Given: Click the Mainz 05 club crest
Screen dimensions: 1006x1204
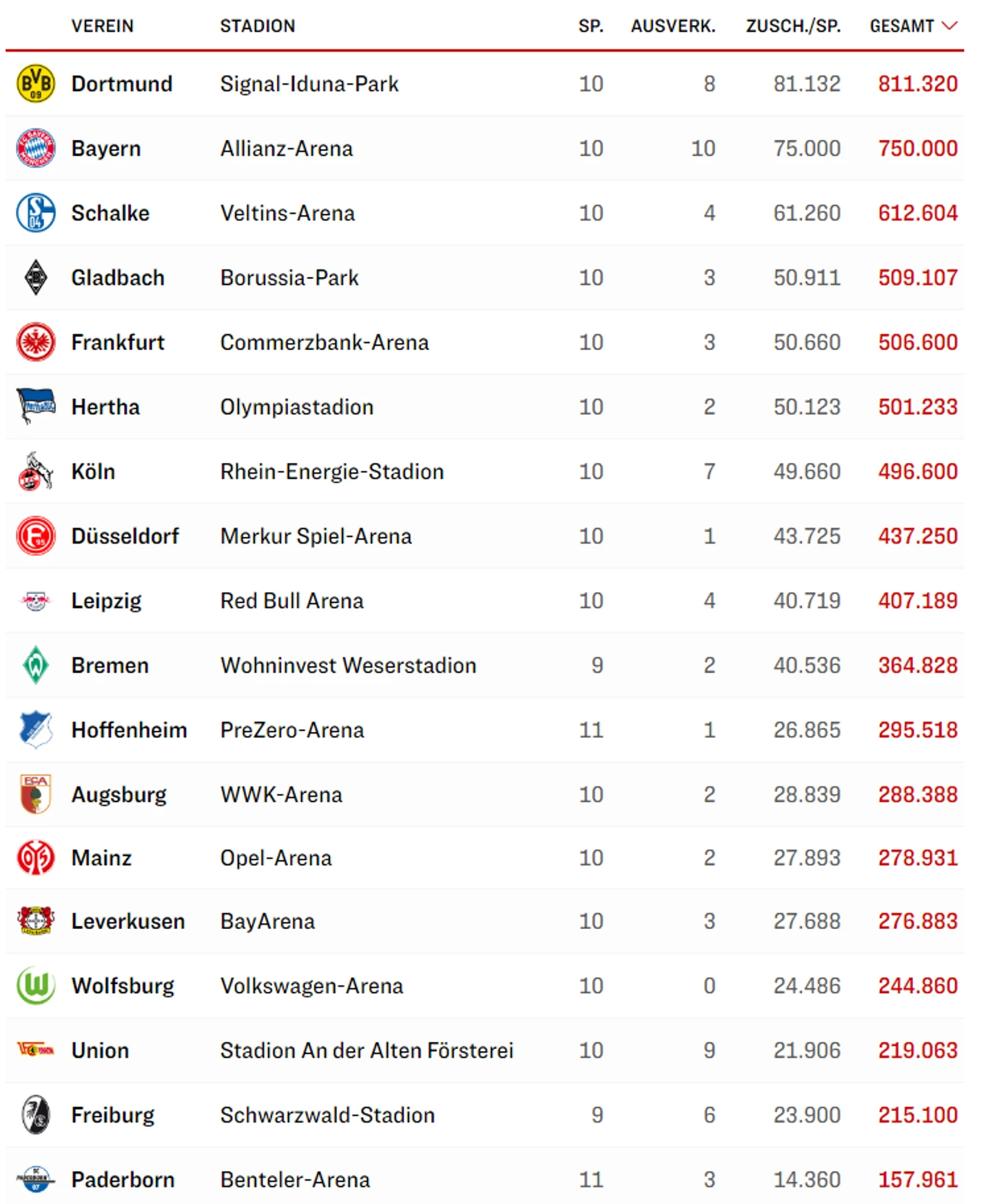Looking at the screenshot, I should 36,858.
